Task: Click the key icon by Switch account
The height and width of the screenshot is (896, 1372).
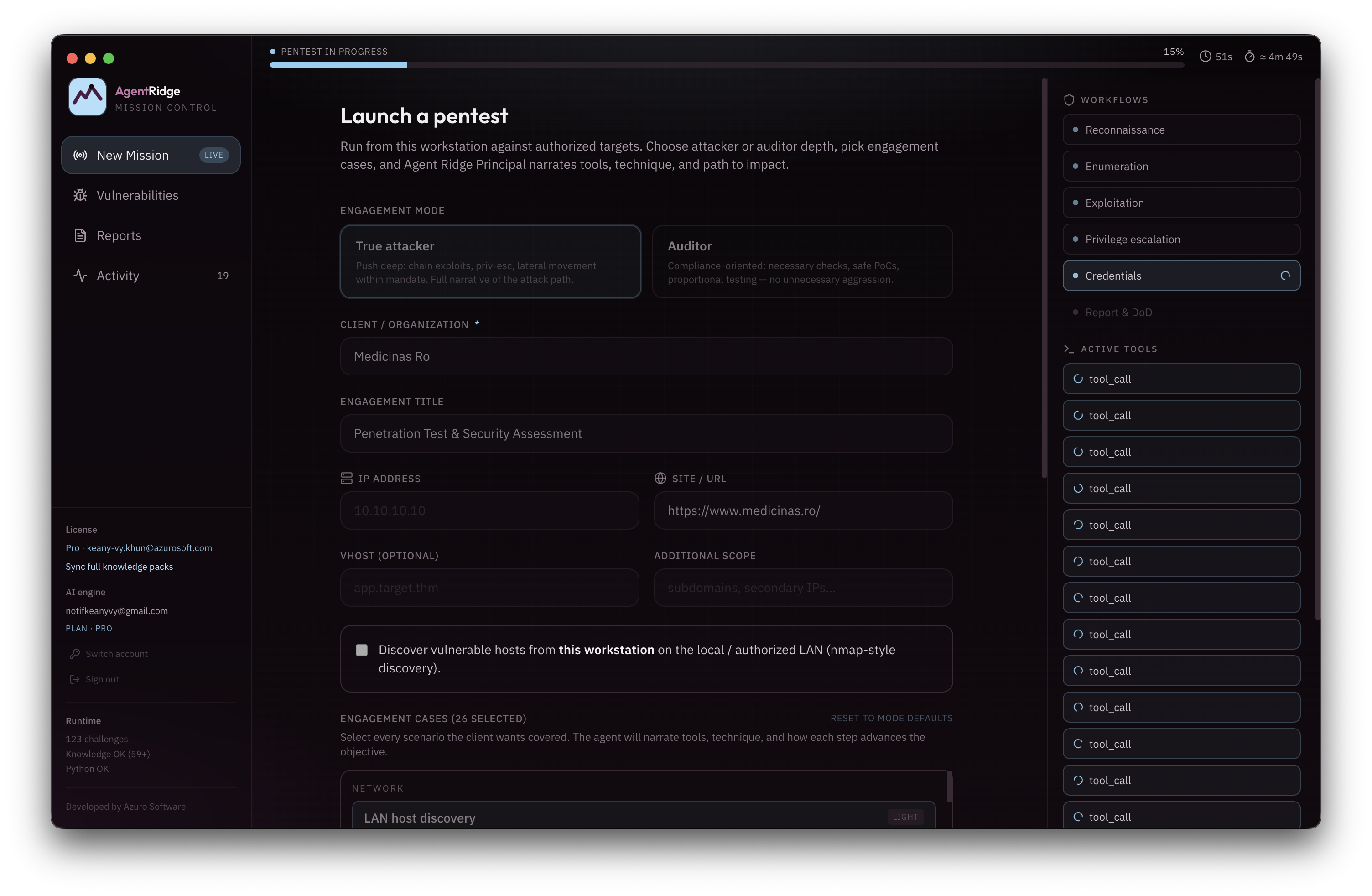Action: click(x=75, y=654)
